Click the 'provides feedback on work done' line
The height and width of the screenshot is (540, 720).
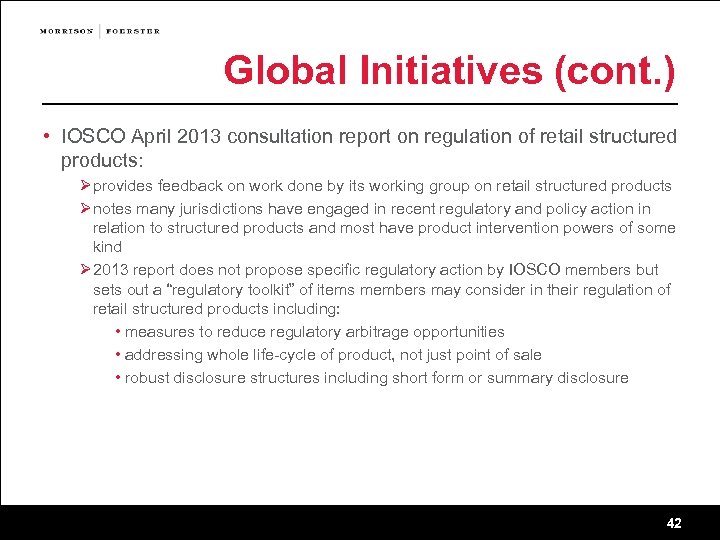pyautogui.click(x=382, y=186)
